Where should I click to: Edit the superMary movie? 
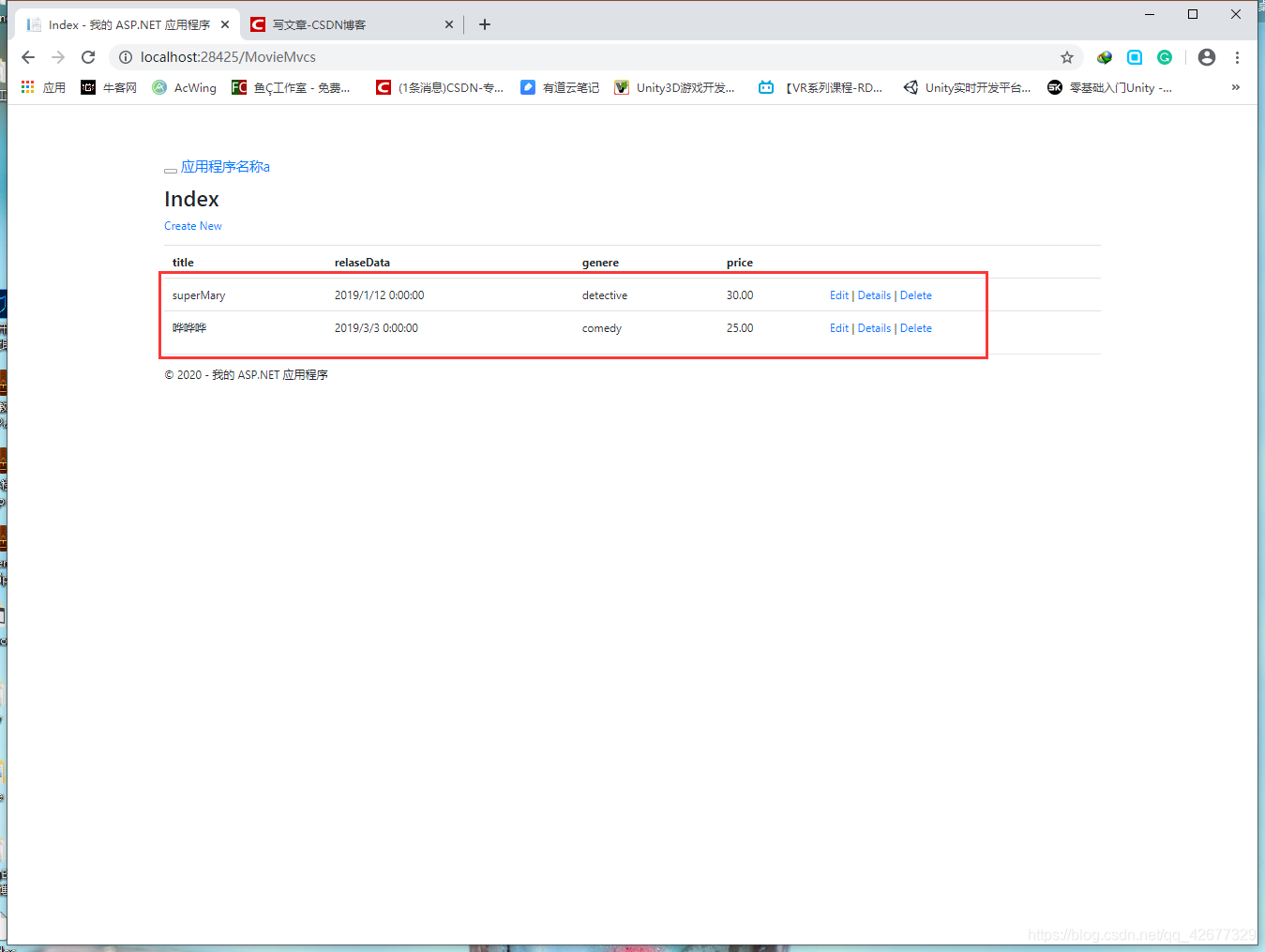click(839, 295)
